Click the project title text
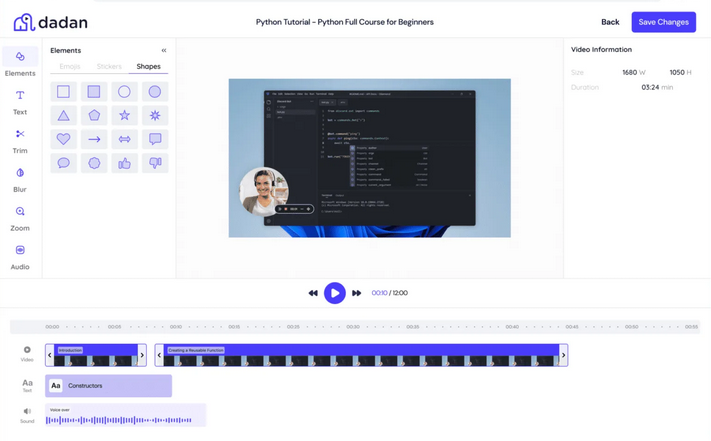711x441 pixels. (345, 22)
